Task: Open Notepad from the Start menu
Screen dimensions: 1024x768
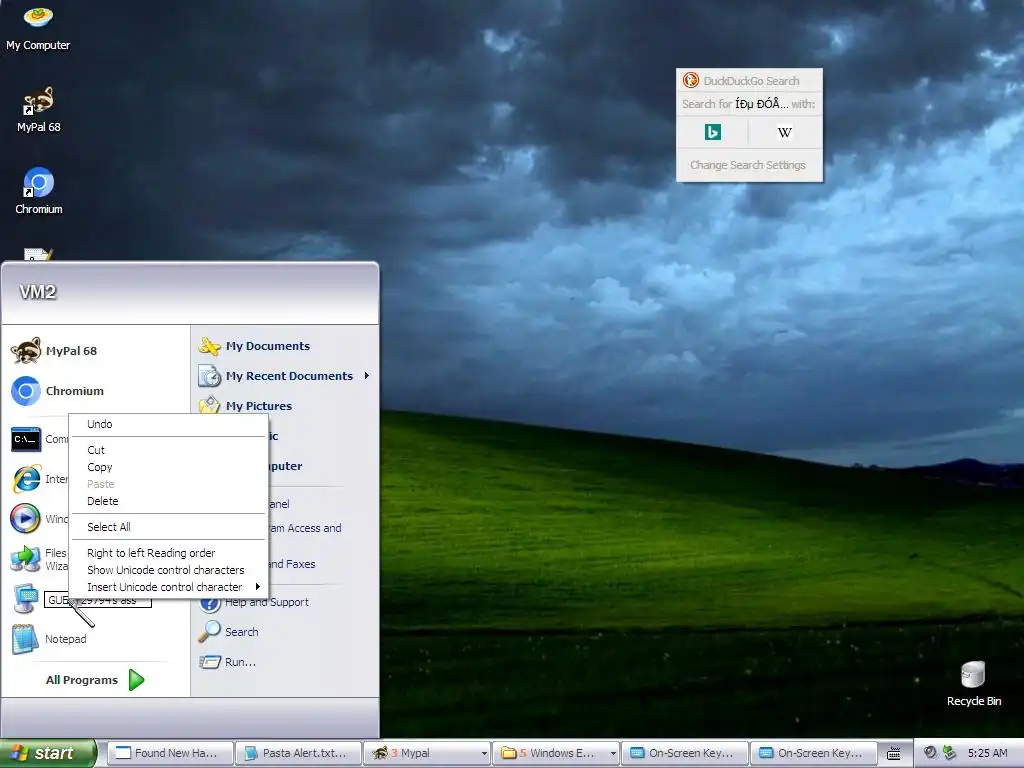Action: coord(50,639)
